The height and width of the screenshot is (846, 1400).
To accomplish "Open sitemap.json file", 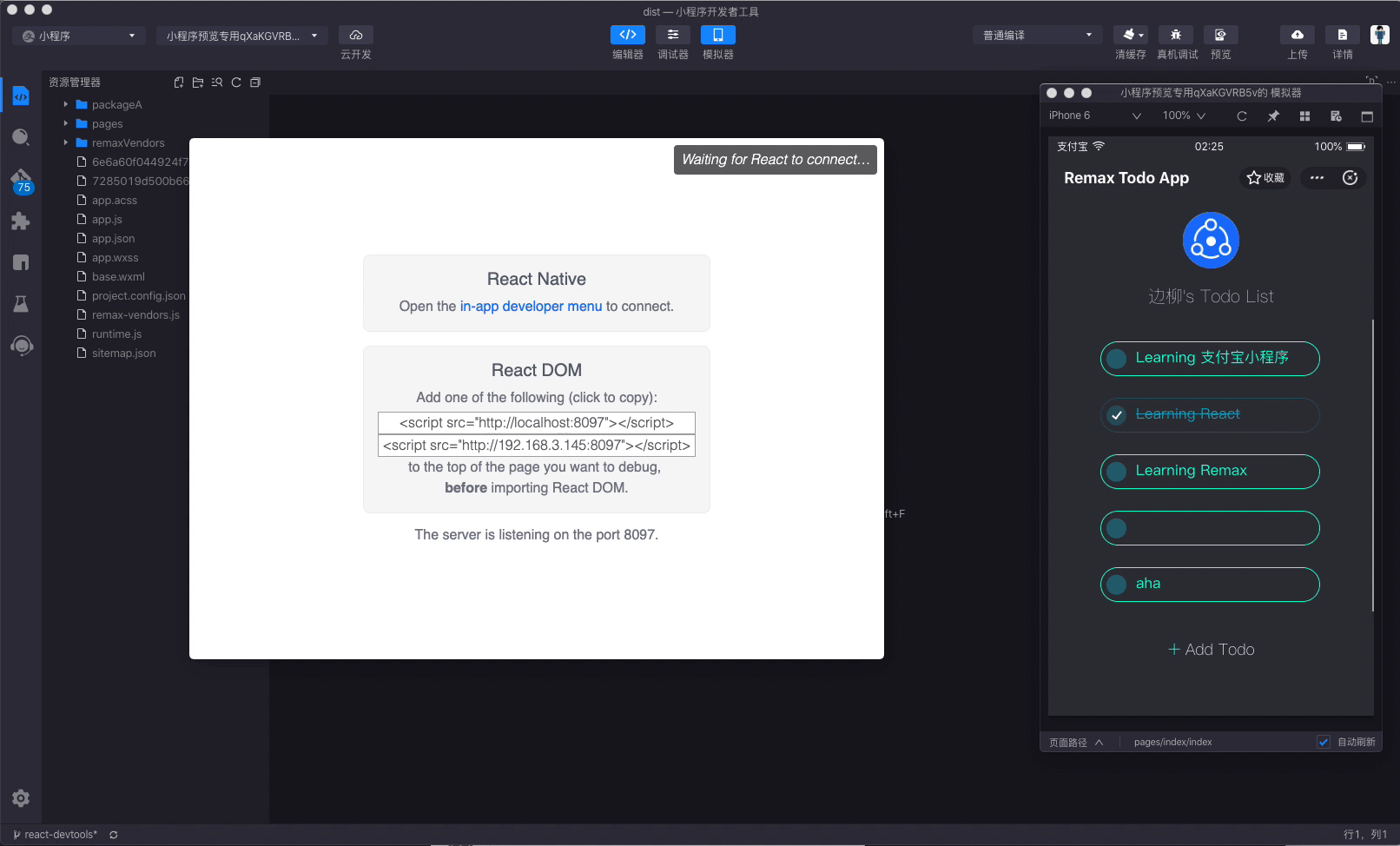I will (123, 353).
